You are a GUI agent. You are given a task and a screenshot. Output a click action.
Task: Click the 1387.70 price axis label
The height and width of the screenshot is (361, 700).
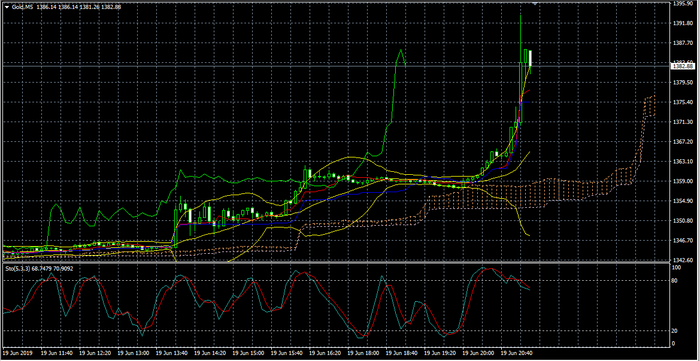tap(683, 43)
